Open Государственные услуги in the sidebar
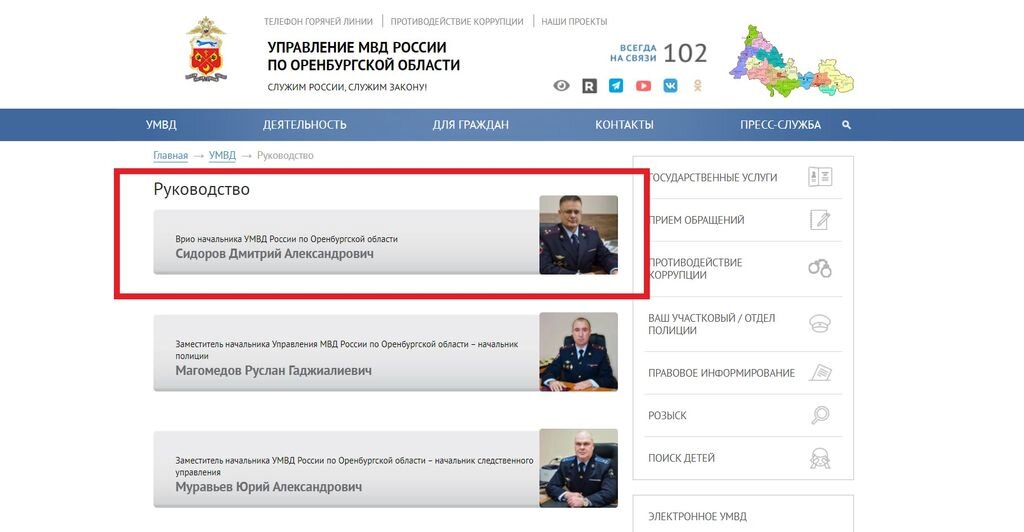 tap(712, 178)
